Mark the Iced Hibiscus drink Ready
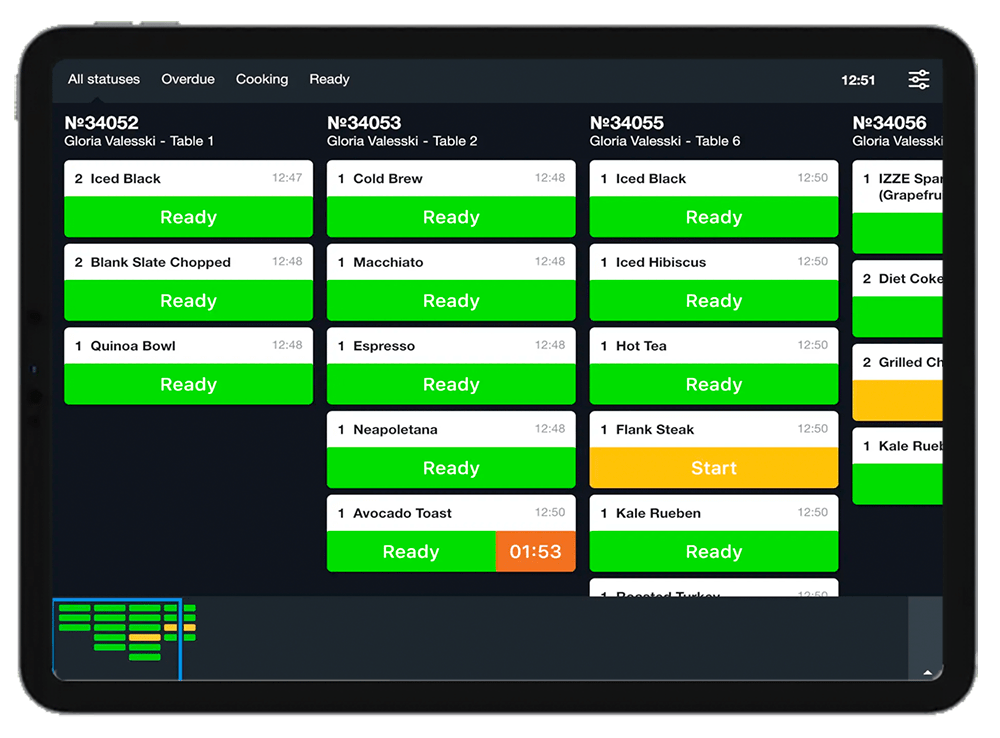The width and height of the screenshot is (1000, 738). point(713,301)
